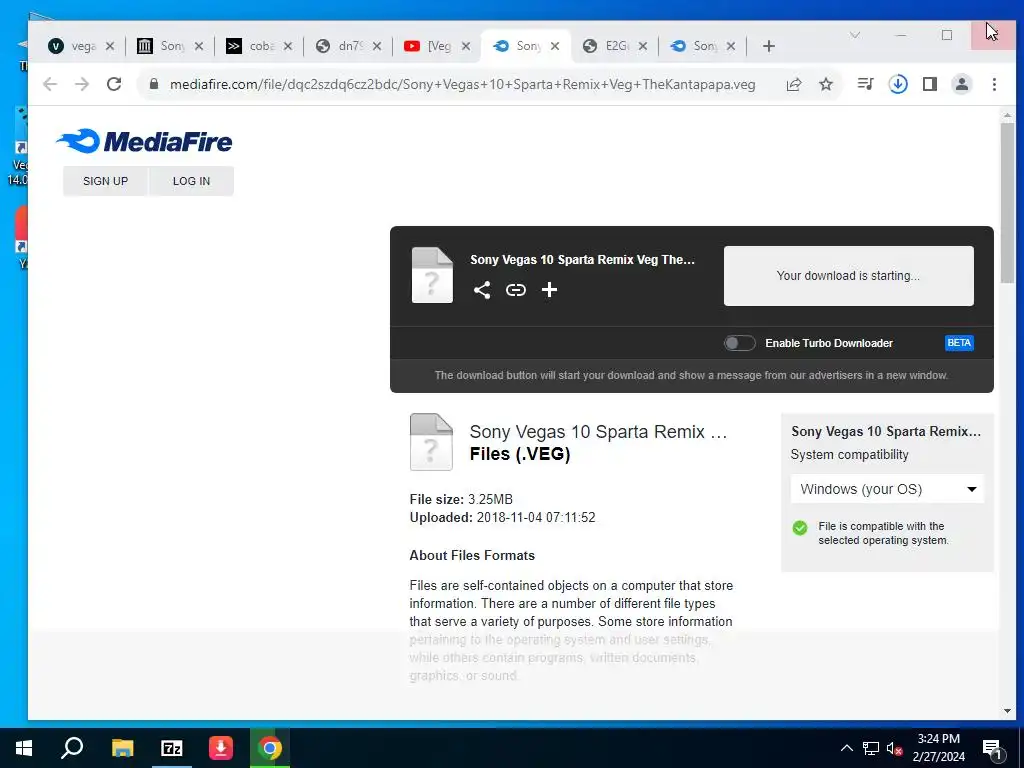The width and height of the screenshot is (1024, 768).
Task: Click the share icon in download box
Action: (x=482, y=290)
